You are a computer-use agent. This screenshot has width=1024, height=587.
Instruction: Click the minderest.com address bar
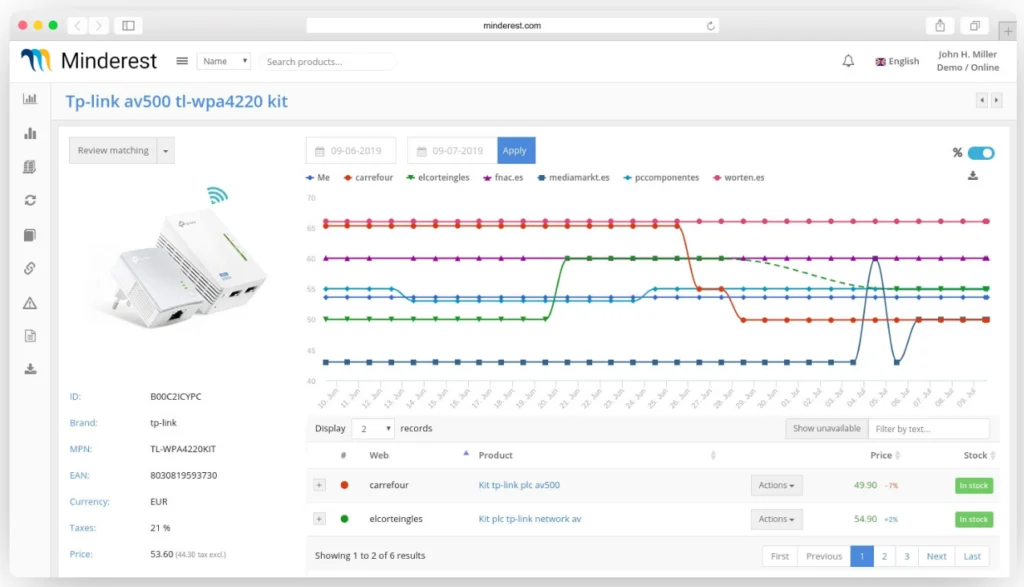point(512,25)
